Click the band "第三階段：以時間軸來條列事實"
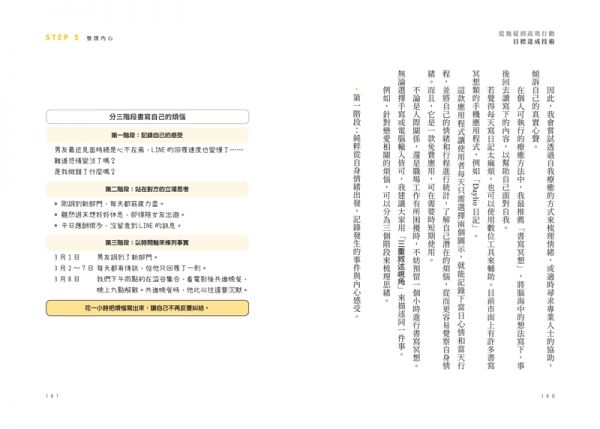This screenshot has width=600, height=429. (x=147, y=243)
